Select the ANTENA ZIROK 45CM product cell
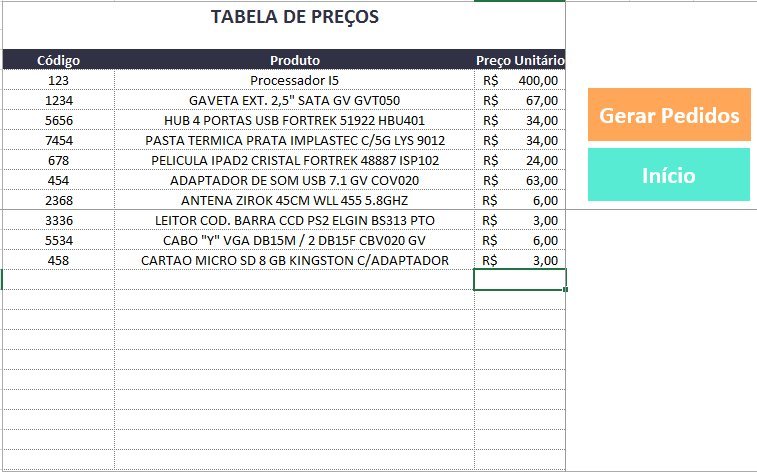The width and height of the screenshot is (757, 472). (x=294, y=200)
